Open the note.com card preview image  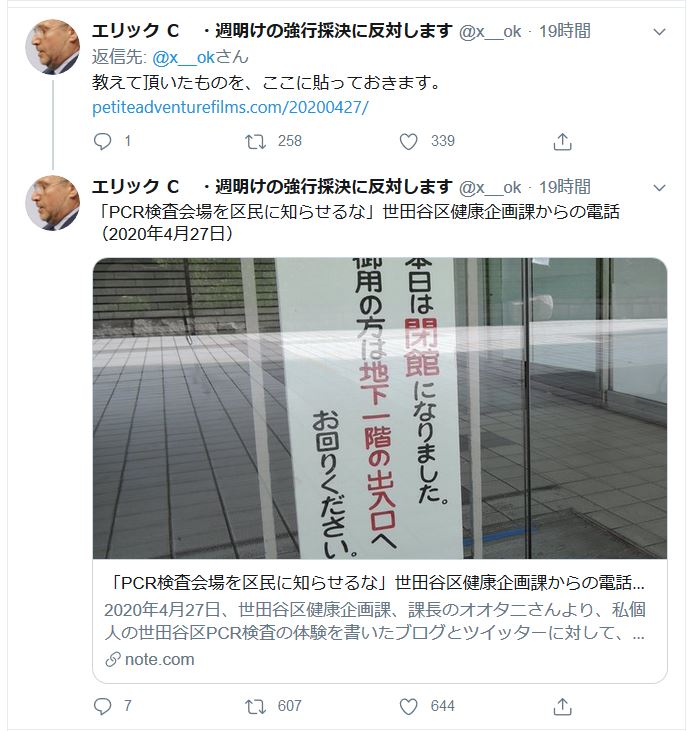(380, 408)
